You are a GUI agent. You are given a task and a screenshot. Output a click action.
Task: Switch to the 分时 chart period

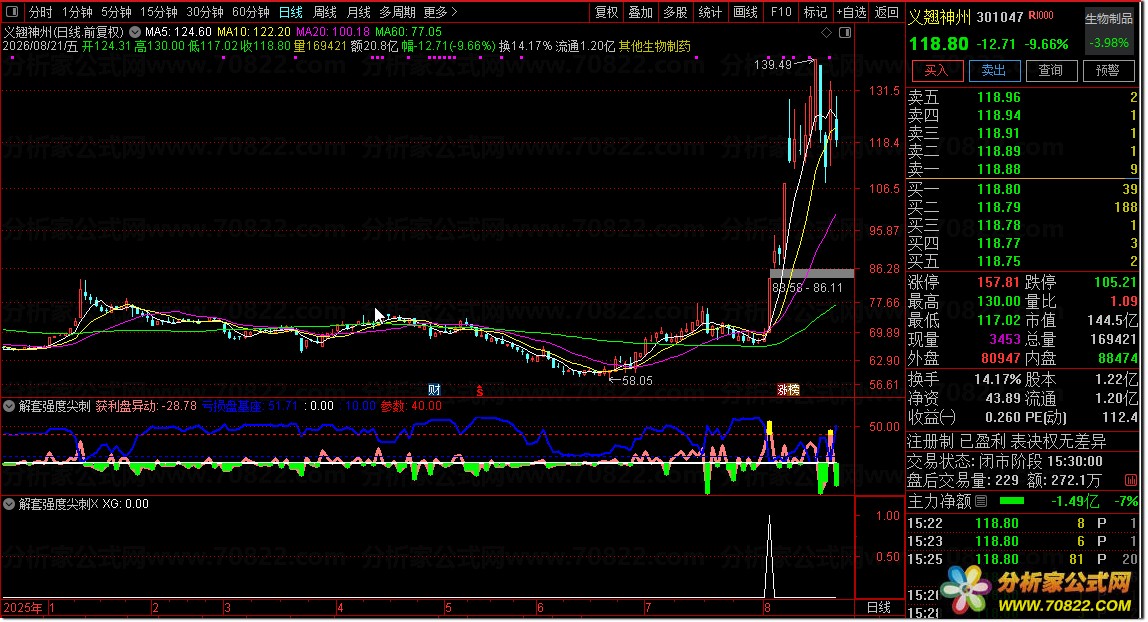click(x=40, y=12)
